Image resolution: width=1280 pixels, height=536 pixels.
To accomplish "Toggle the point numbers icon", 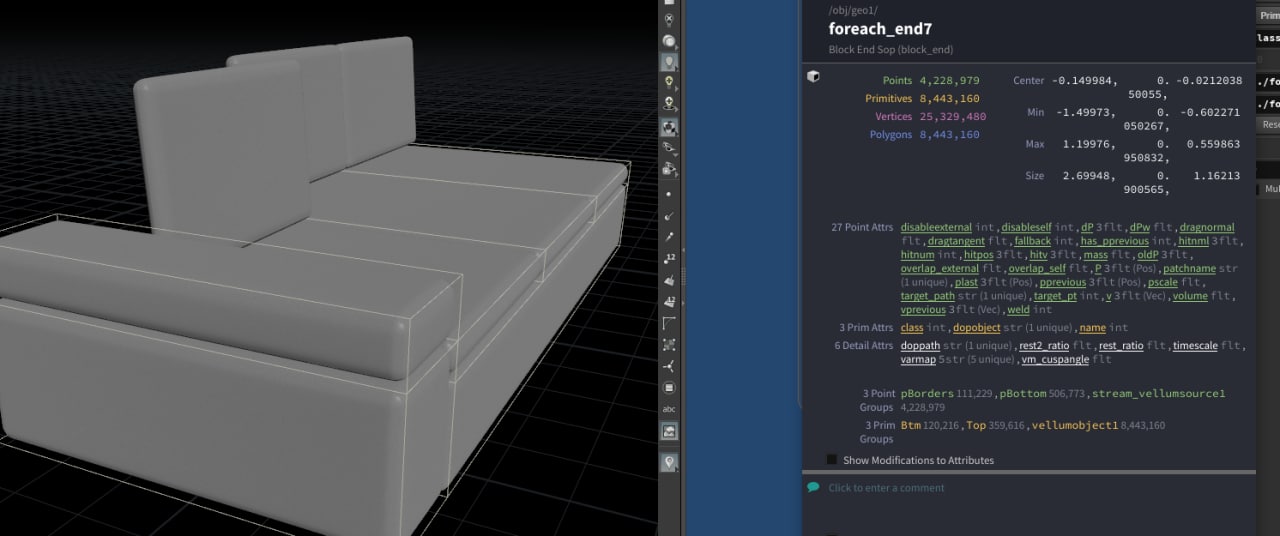I will coord(669,258).
